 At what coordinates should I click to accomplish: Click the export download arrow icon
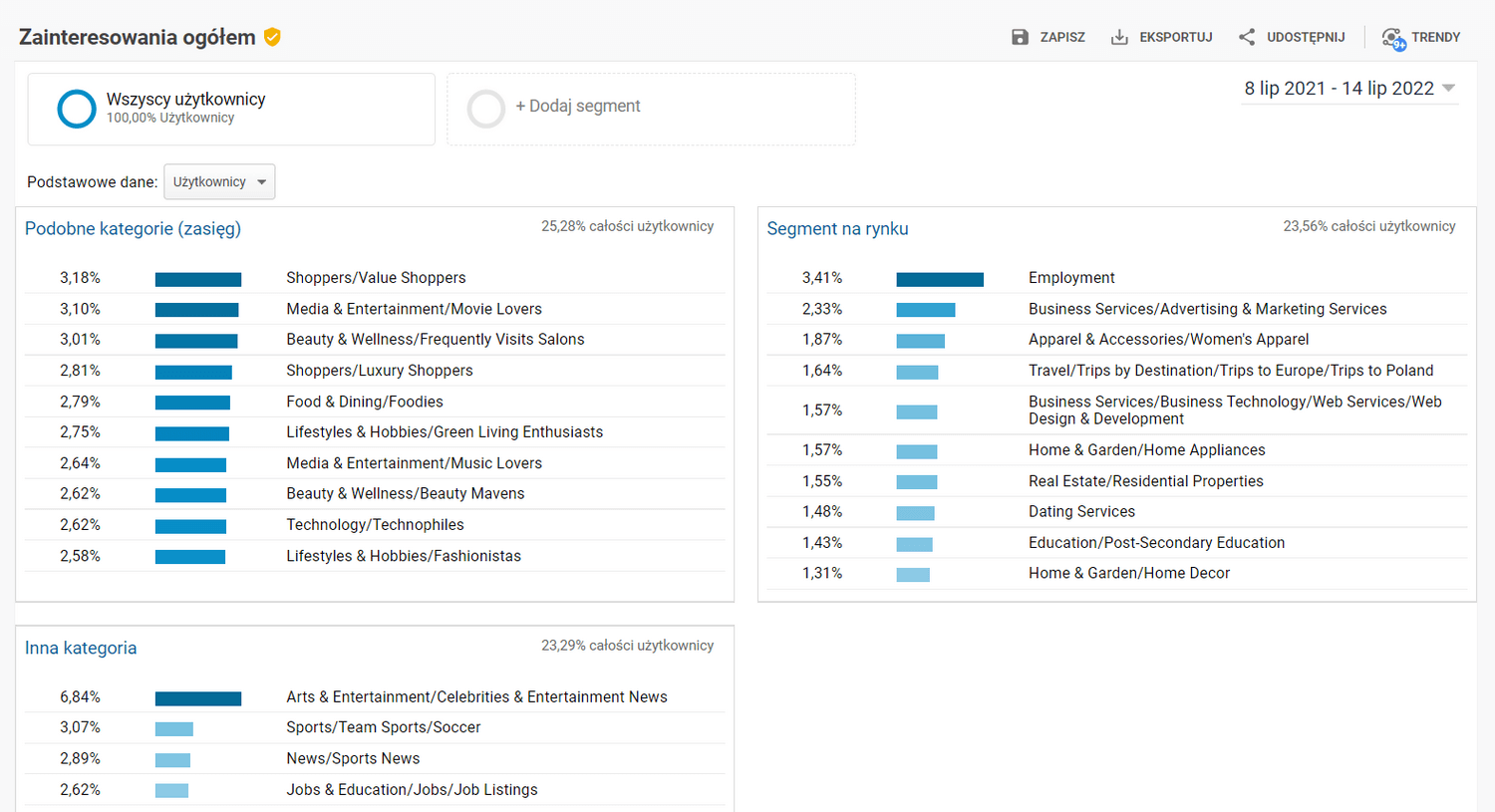pyautogui.click(x=1119, y=37)
